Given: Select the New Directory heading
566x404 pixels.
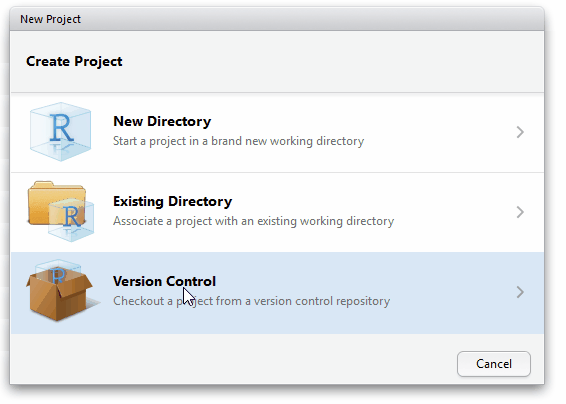Looking at the screenshot, I should pyautogui.click(x=162, y=121).
